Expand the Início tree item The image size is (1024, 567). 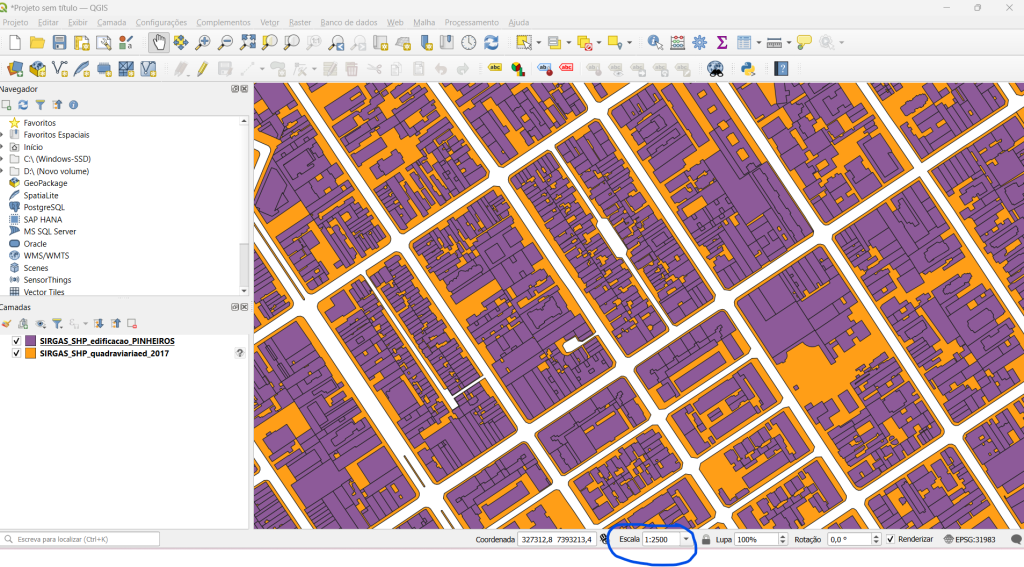point(2,147)
